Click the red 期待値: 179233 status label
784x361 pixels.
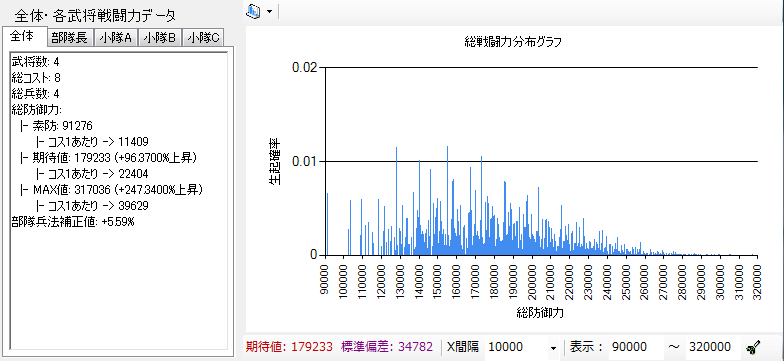[289, 347]
